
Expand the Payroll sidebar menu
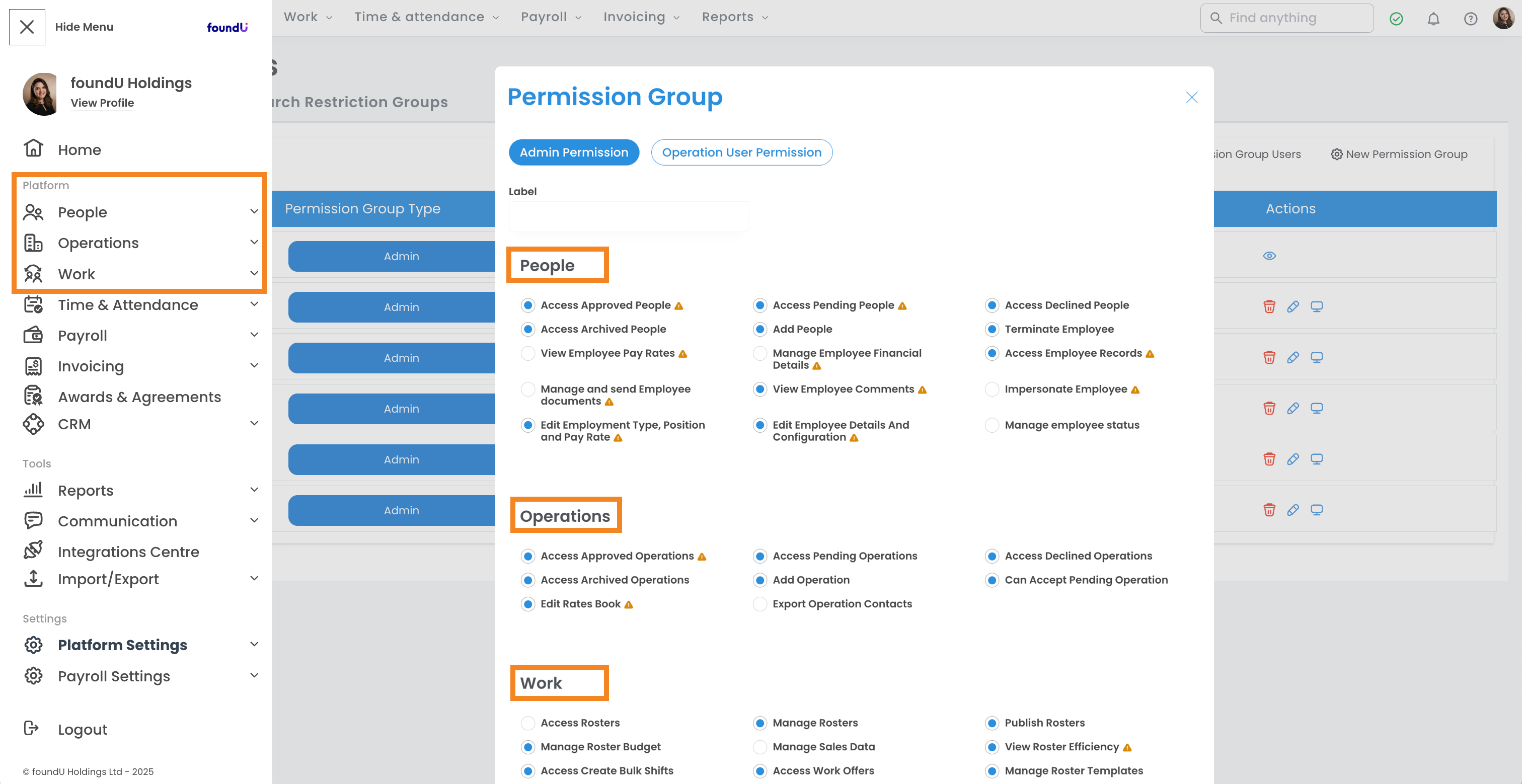(254, 335)
